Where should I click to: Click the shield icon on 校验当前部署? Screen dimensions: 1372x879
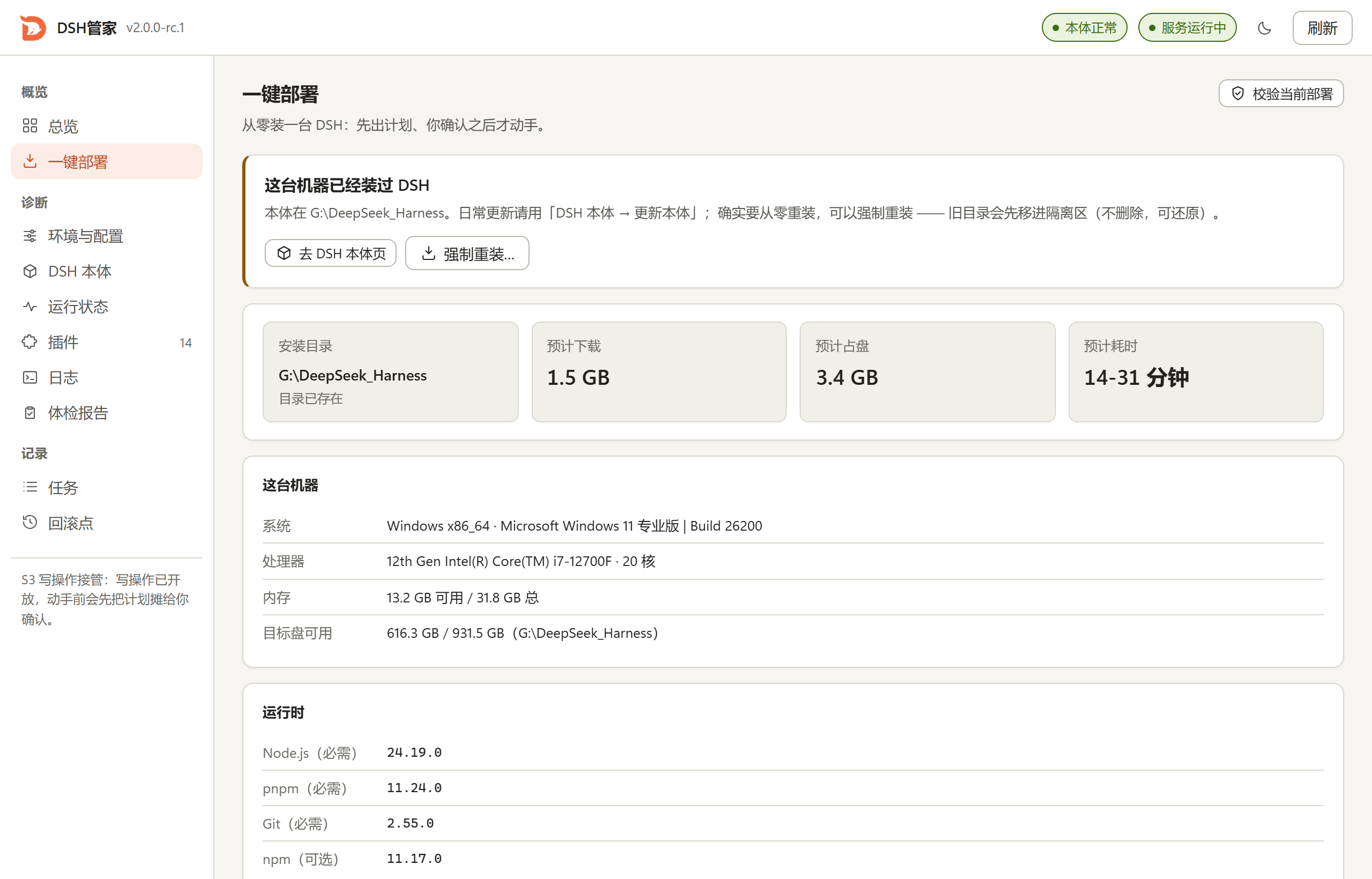1237,94
